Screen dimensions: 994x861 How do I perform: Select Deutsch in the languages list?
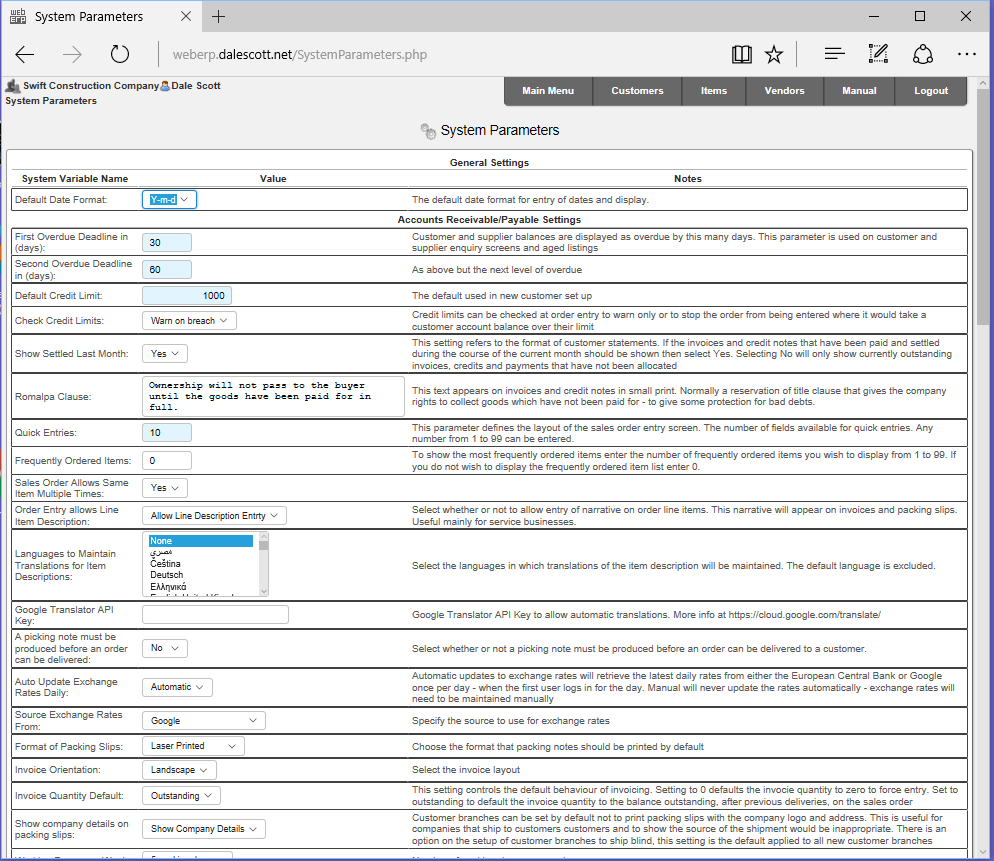point(167,575)
